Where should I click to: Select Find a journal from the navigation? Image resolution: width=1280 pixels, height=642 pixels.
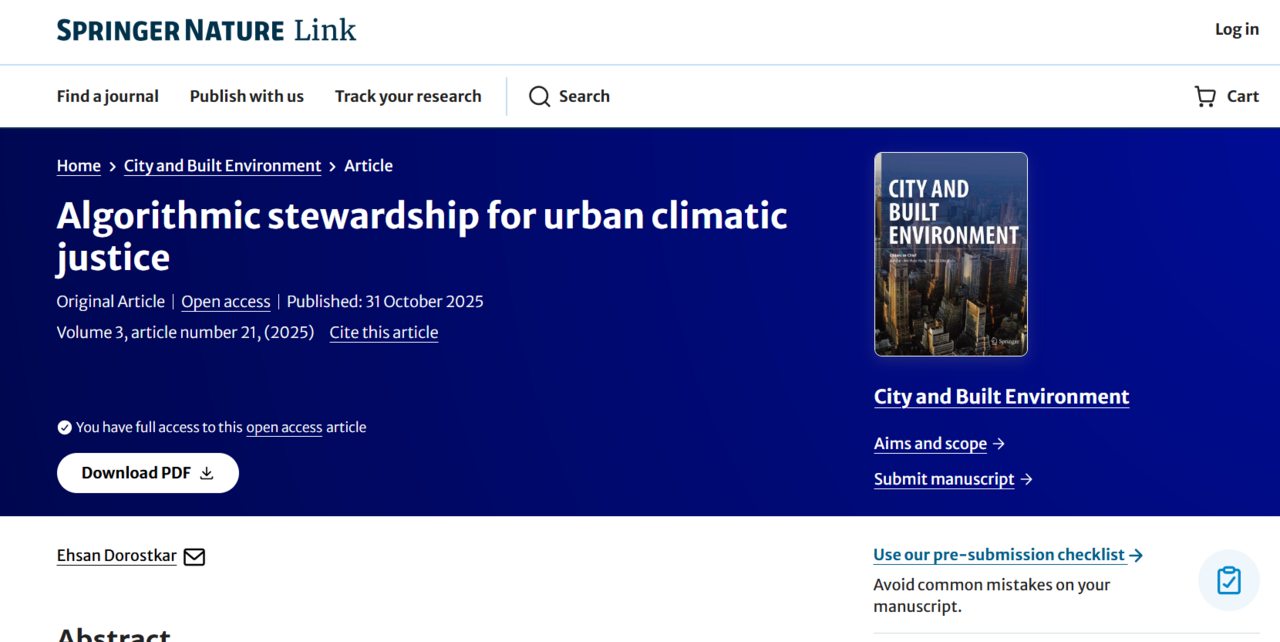tap(107, 96)
